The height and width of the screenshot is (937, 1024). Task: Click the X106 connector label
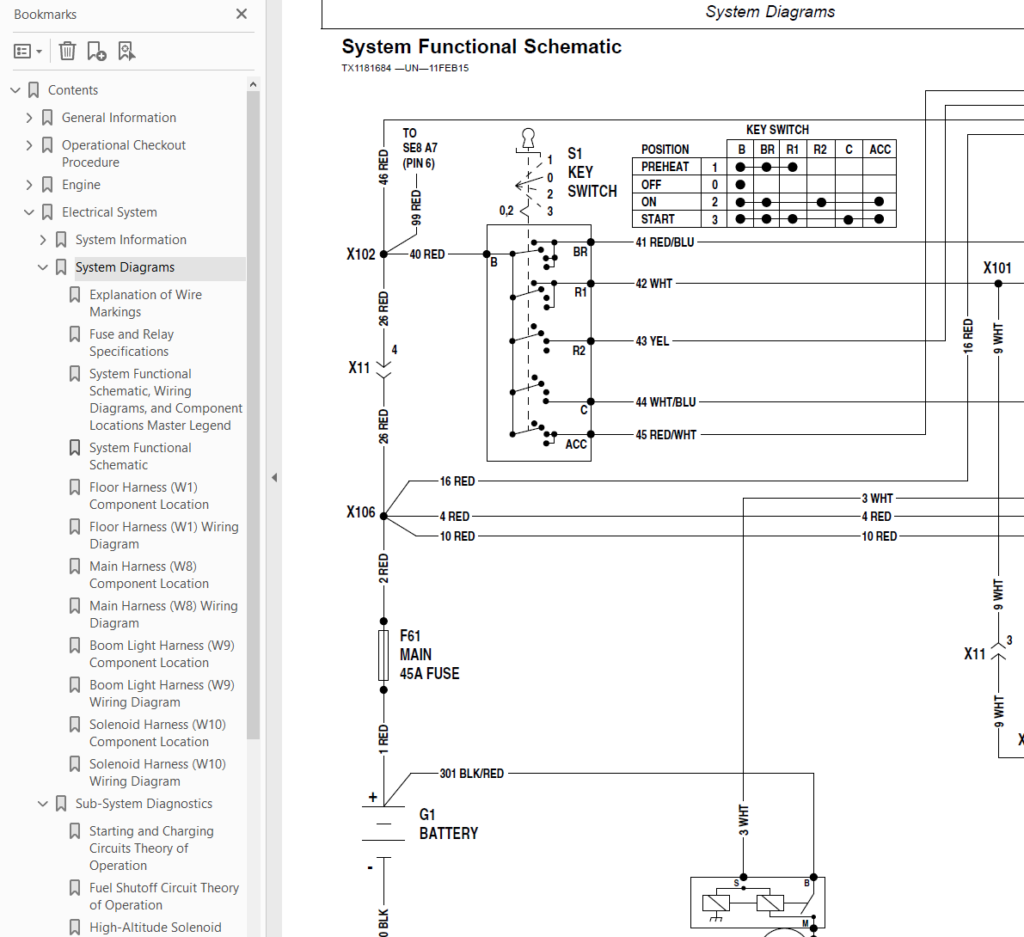coord(360,512)
